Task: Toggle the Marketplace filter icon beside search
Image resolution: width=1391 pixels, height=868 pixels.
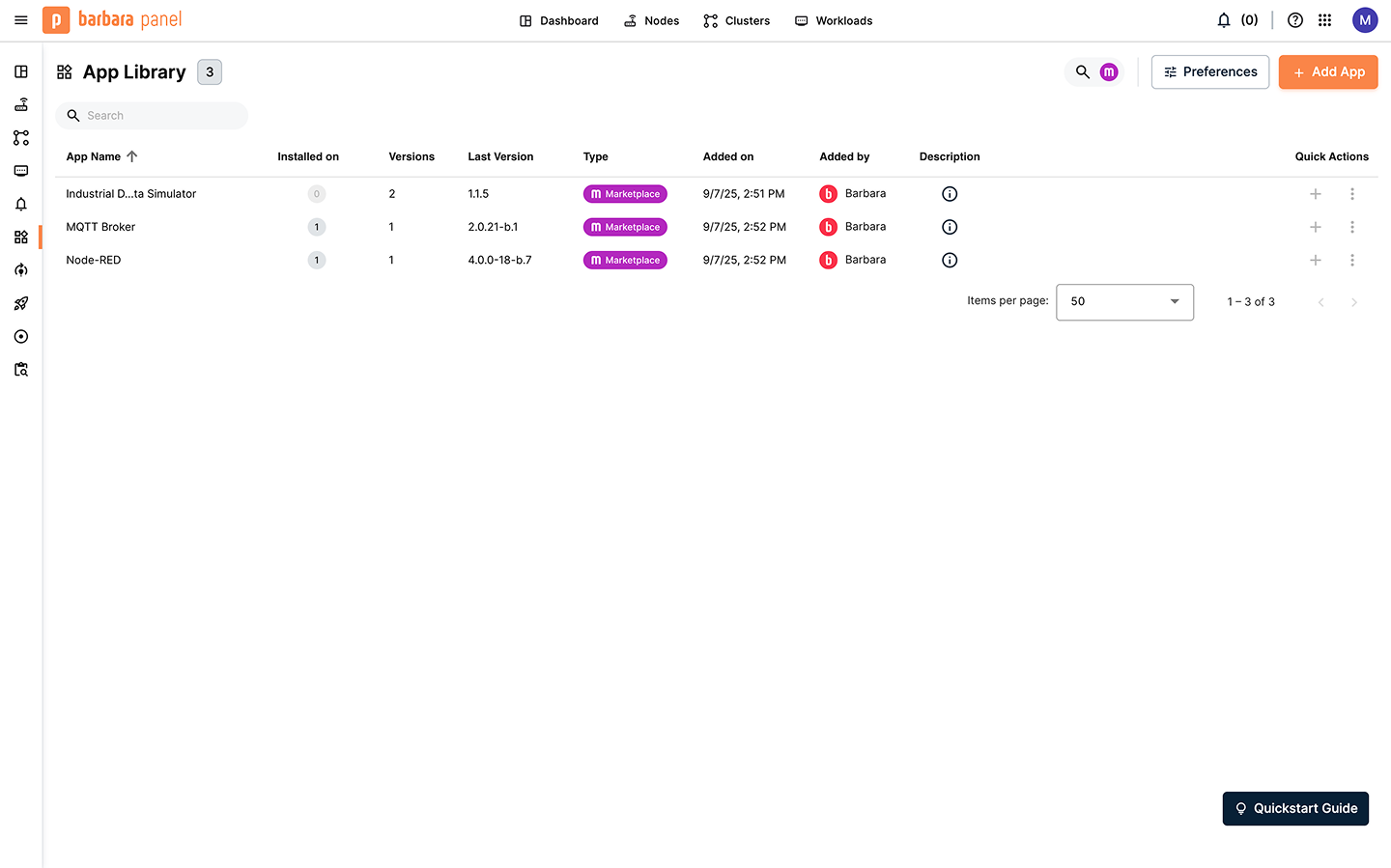Action: click(1109, 72)
